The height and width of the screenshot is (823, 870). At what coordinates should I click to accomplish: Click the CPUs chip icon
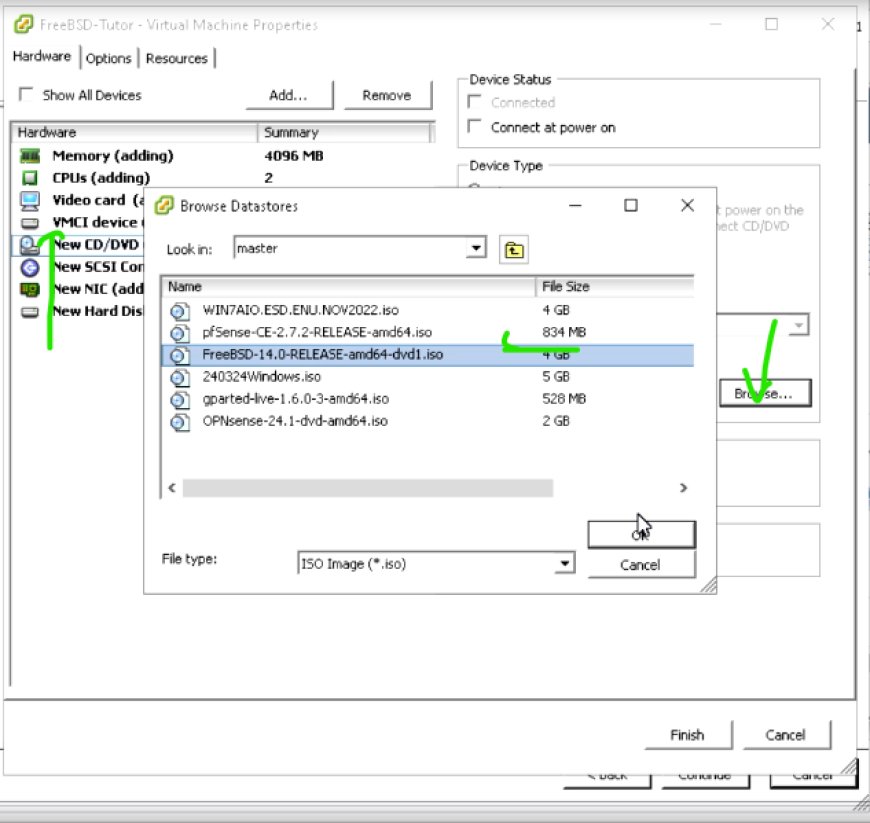tap(30, 178)
